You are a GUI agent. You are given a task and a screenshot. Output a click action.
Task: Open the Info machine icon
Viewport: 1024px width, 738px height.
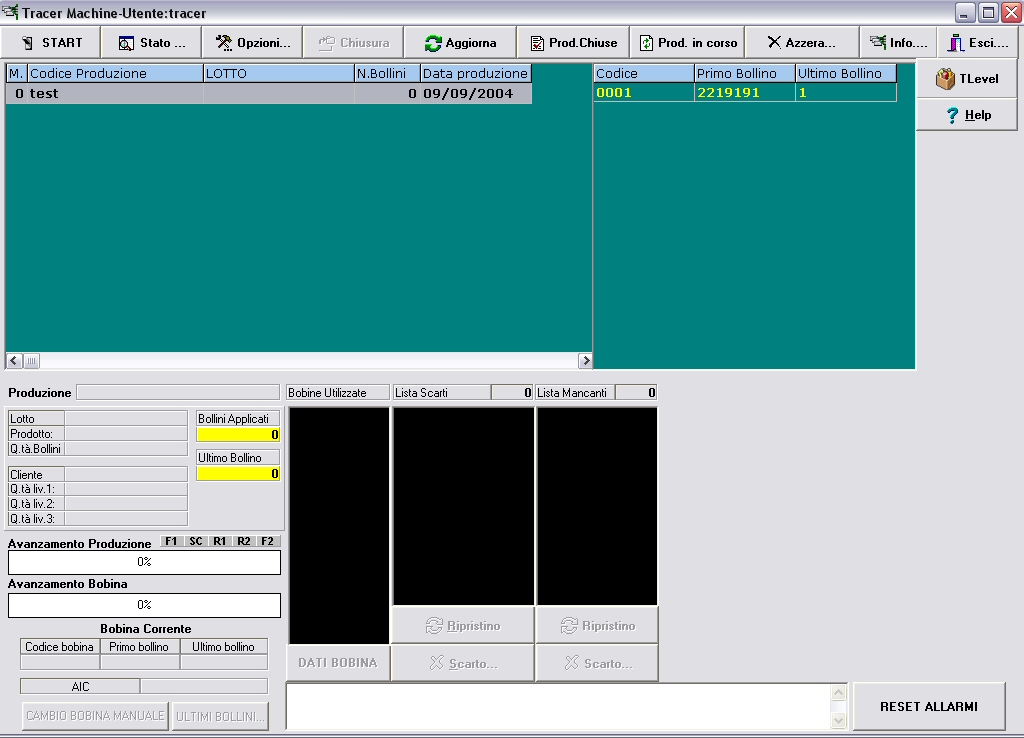(878, 42)
